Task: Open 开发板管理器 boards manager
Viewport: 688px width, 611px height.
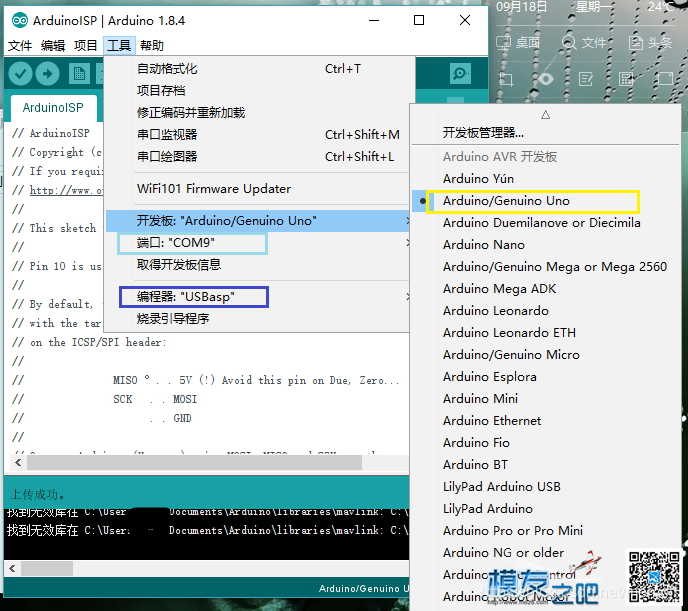Action: pos(545,132)
